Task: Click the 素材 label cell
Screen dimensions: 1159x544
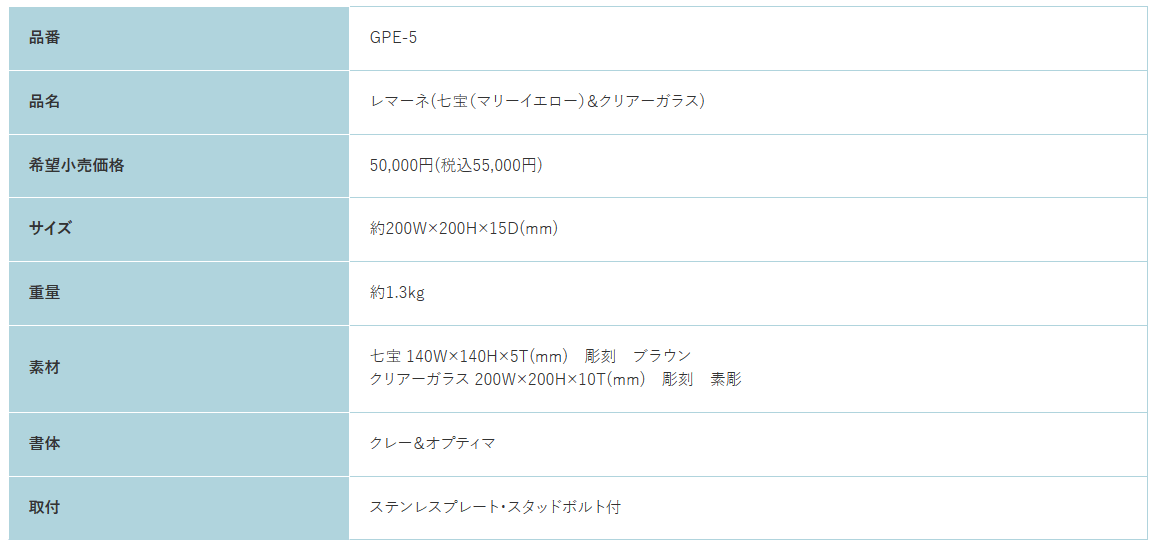Action: (x=179, y=368)
